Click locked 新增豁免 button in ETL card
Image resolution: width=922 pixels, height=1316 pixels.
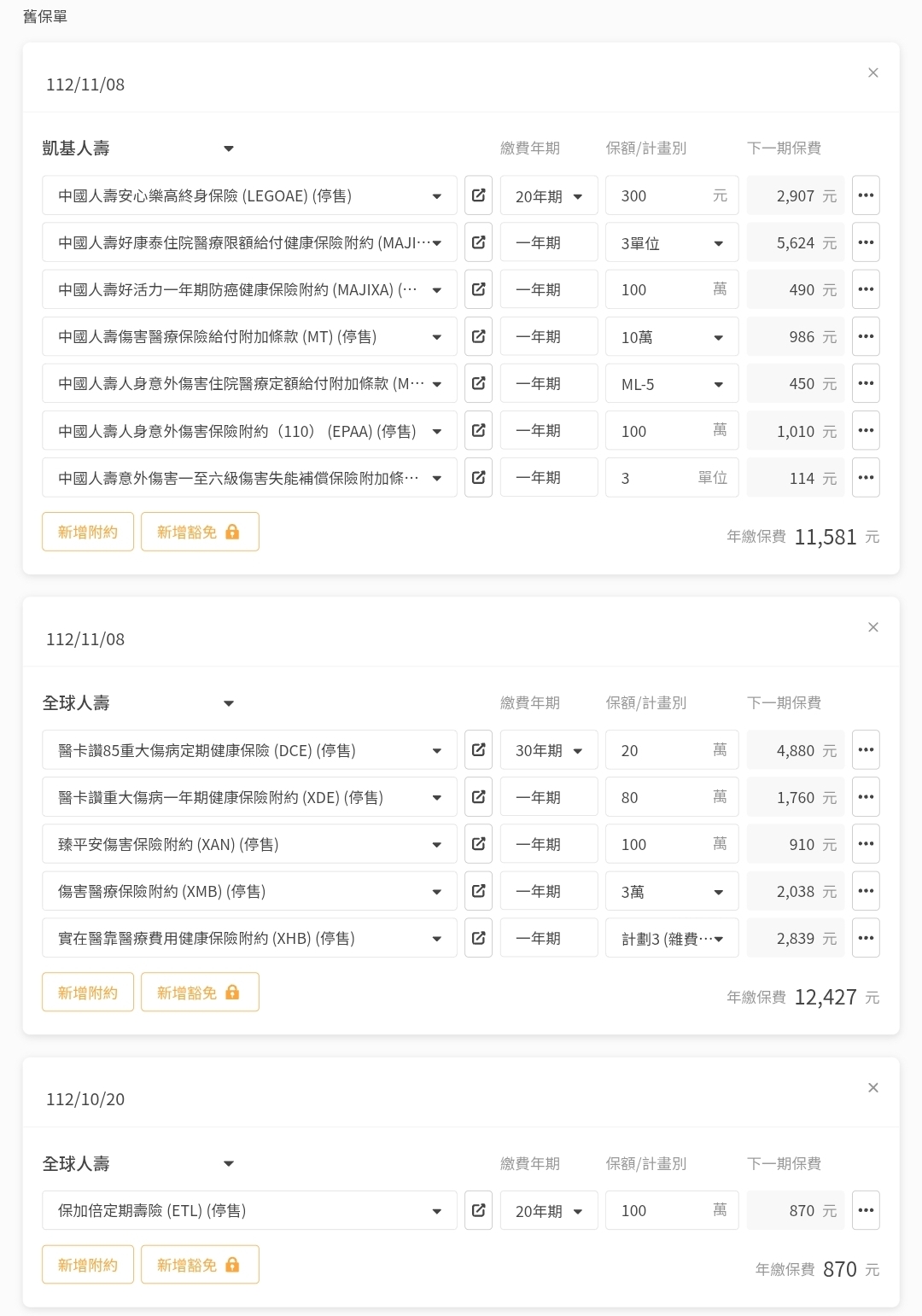(200, 1265)
